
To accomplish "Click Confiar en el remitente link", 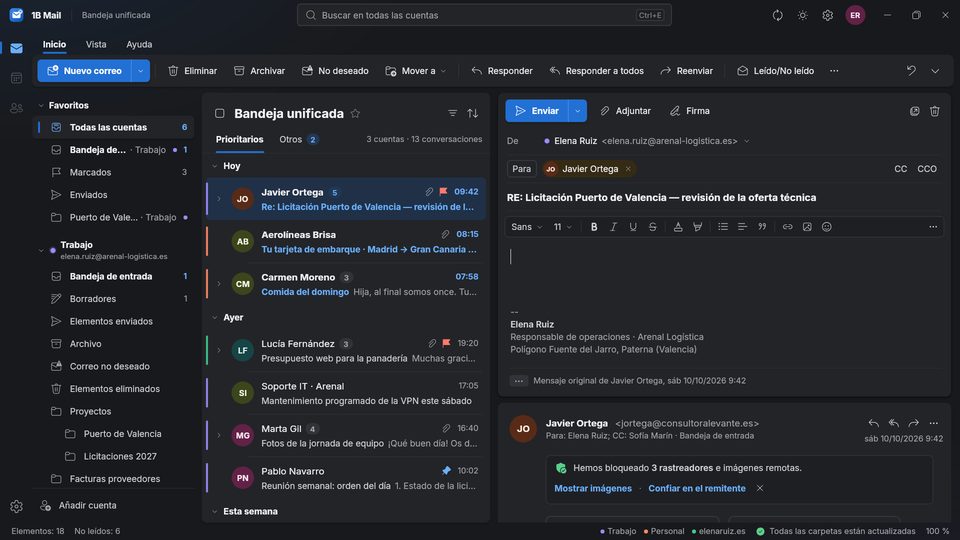I will (697, 489).
